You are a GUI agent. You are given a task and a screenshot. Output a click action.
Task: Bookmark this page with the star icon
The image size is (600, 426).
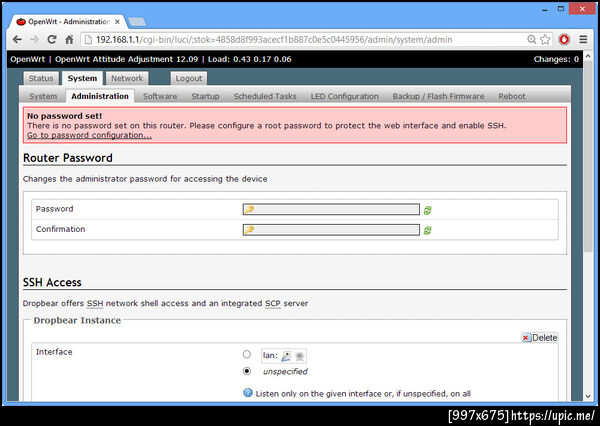coord(545,39)
